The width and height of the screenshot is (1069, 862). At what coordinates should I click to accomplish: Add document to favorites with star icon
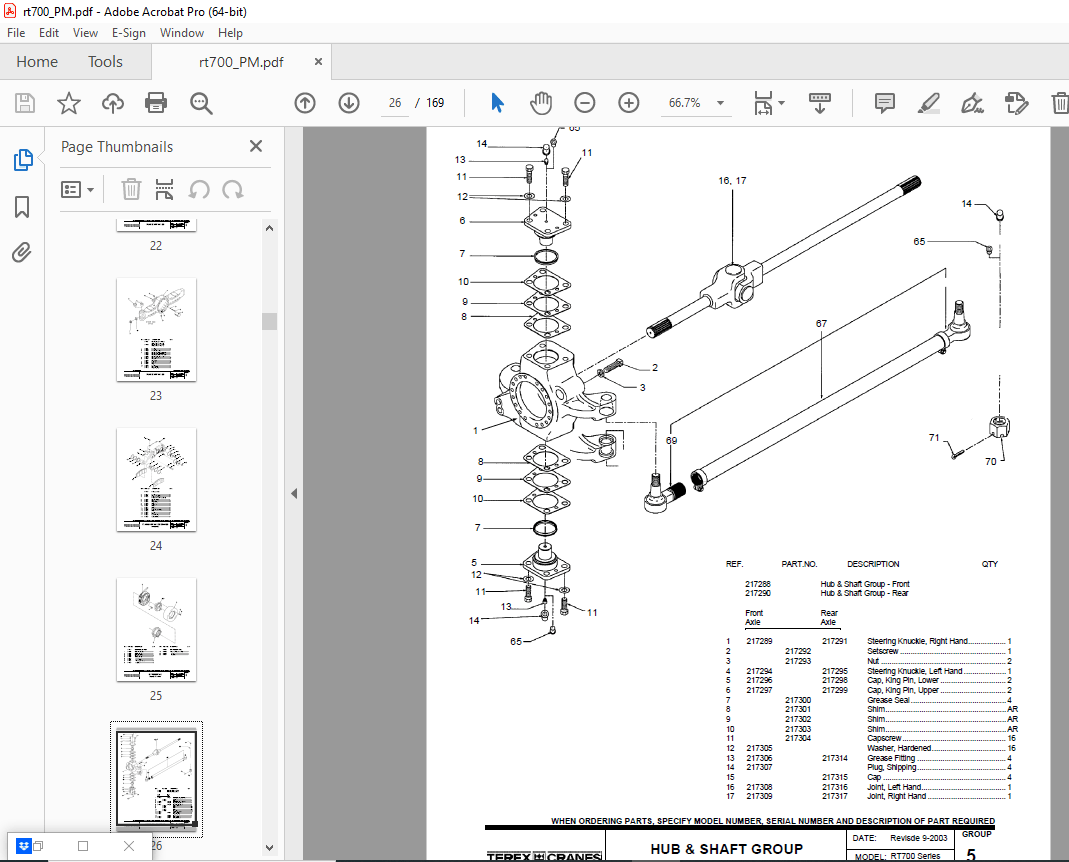coord(67,102)
